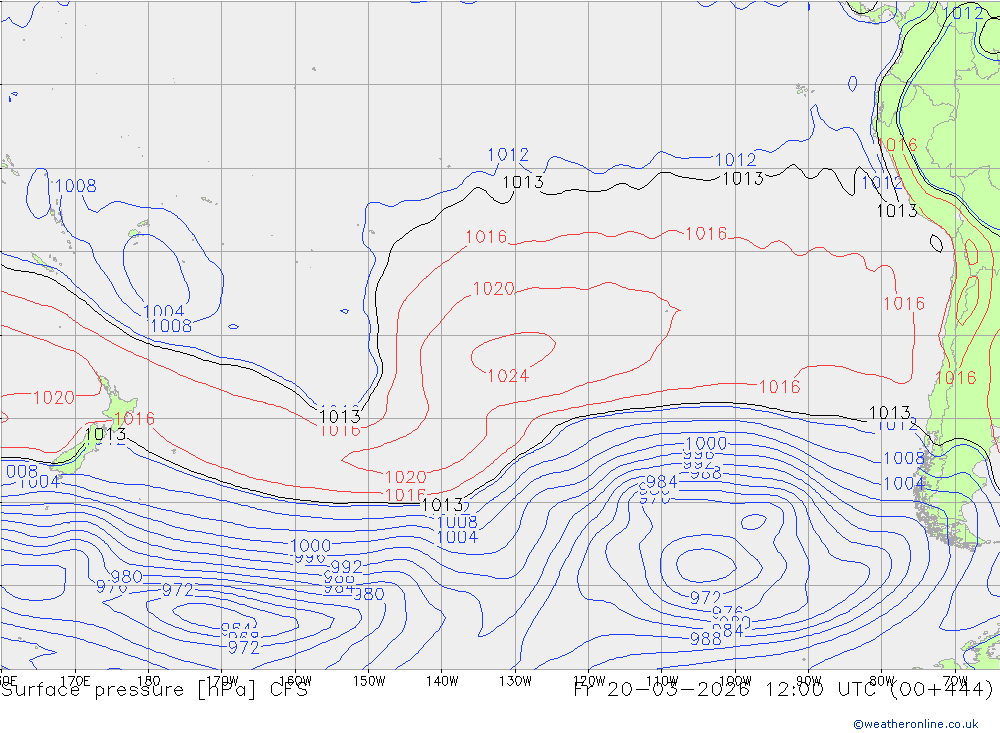1000x733 pixels.
Task: Click the 'Fr 20-03-2026 12:00 UTC' timestamp
Action: [725, 690]
